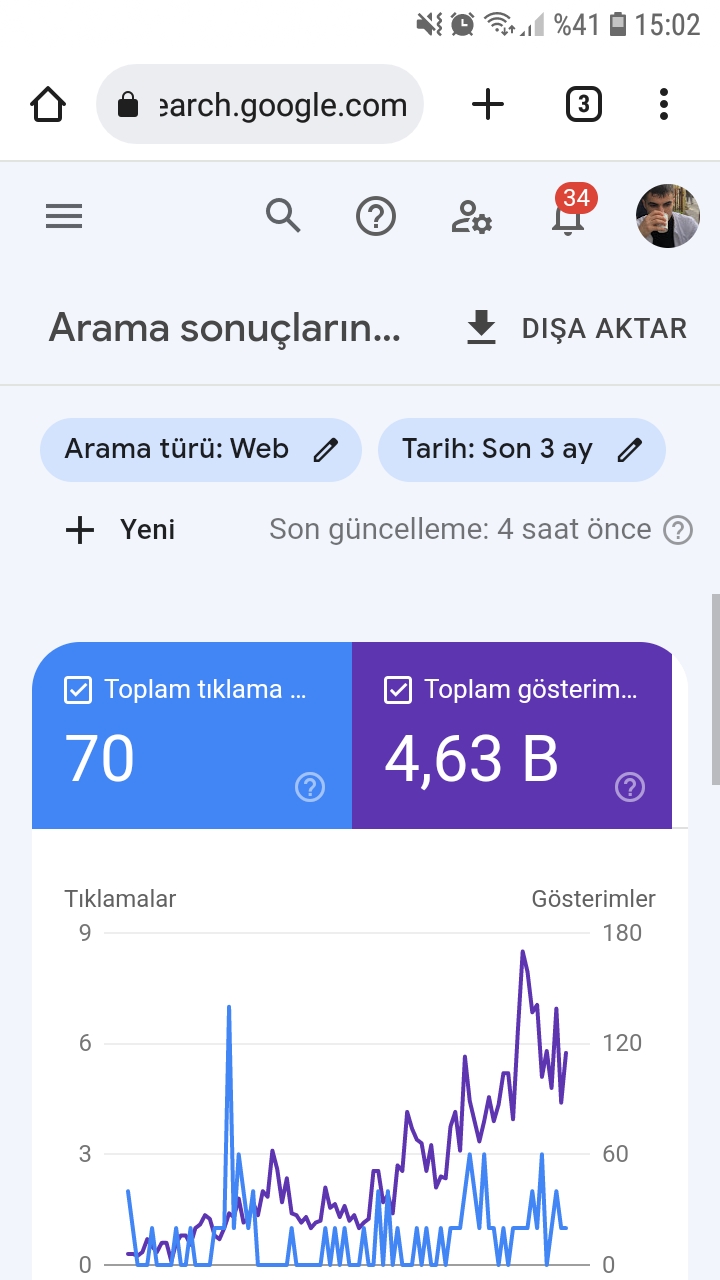Tap the search magnifier icon
Image resolution: width=720 pixels, height=1280 pixels.
click(x=283, y=215)
